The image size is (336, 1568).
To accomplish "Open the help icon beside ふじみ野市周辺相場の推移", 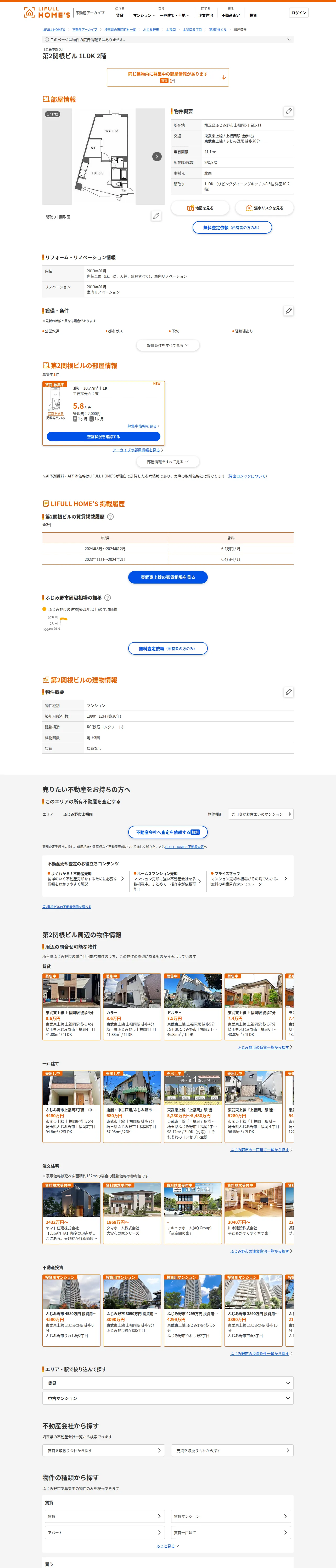I will tap(107, 598).
